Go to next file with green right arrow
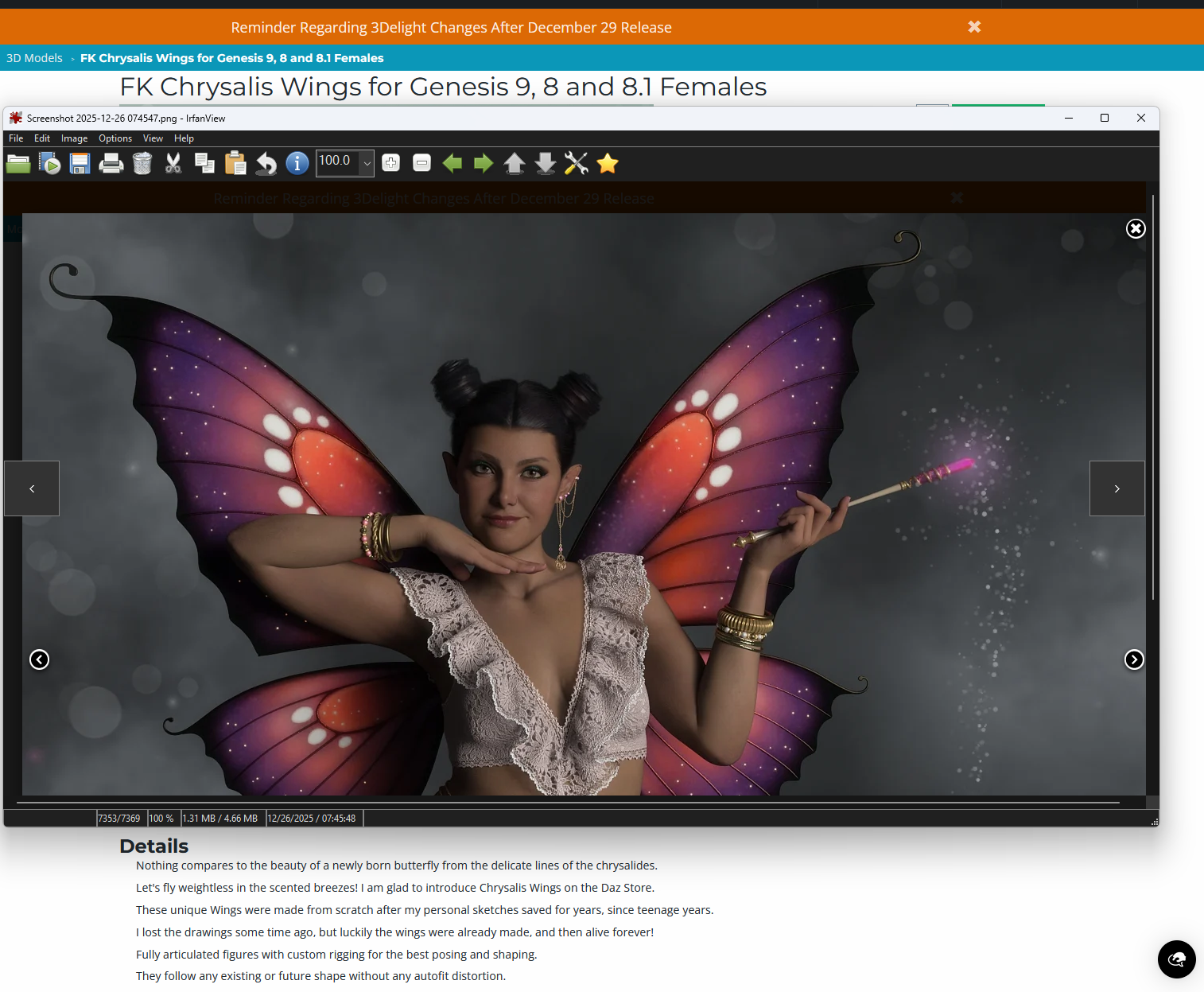The width and height of the screenshot is (1204, 992). click(484, 164)
